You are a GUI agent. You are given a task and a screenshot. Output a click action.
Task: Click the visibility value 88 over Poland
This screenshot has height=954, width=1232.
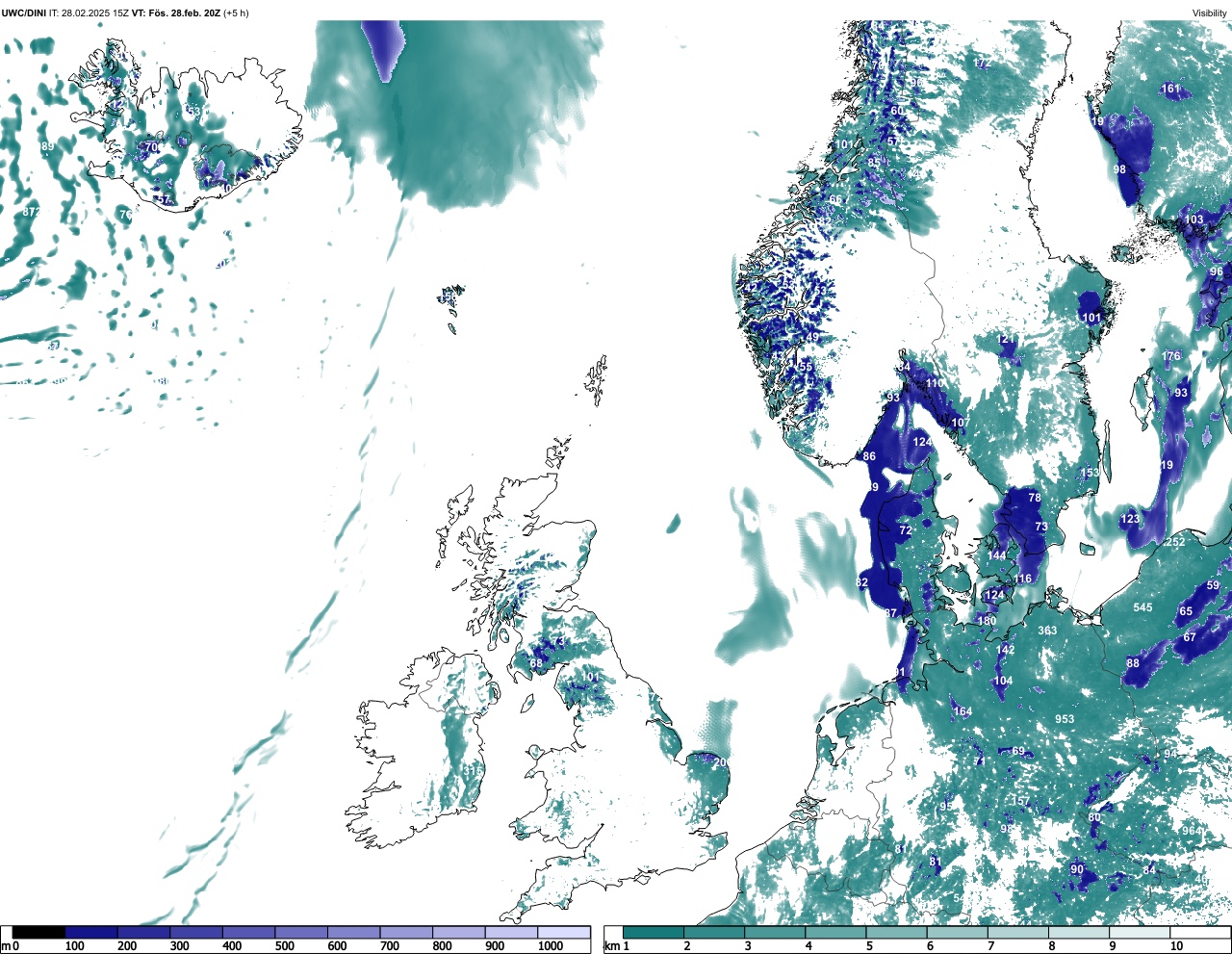click(1133, 663)
